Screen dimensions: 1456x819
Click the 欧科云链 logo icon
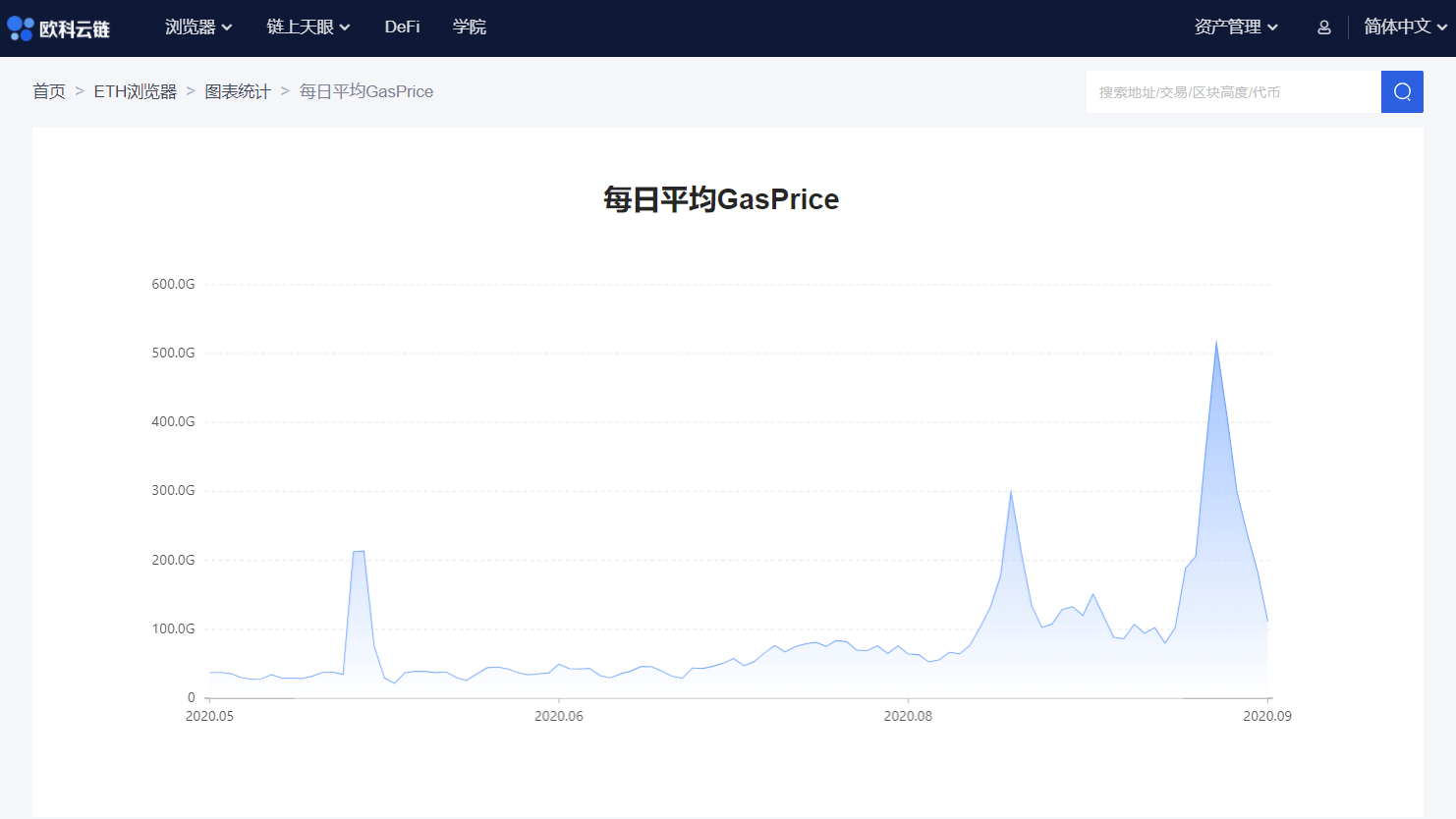pyautogui.click(x=20, y=27)
